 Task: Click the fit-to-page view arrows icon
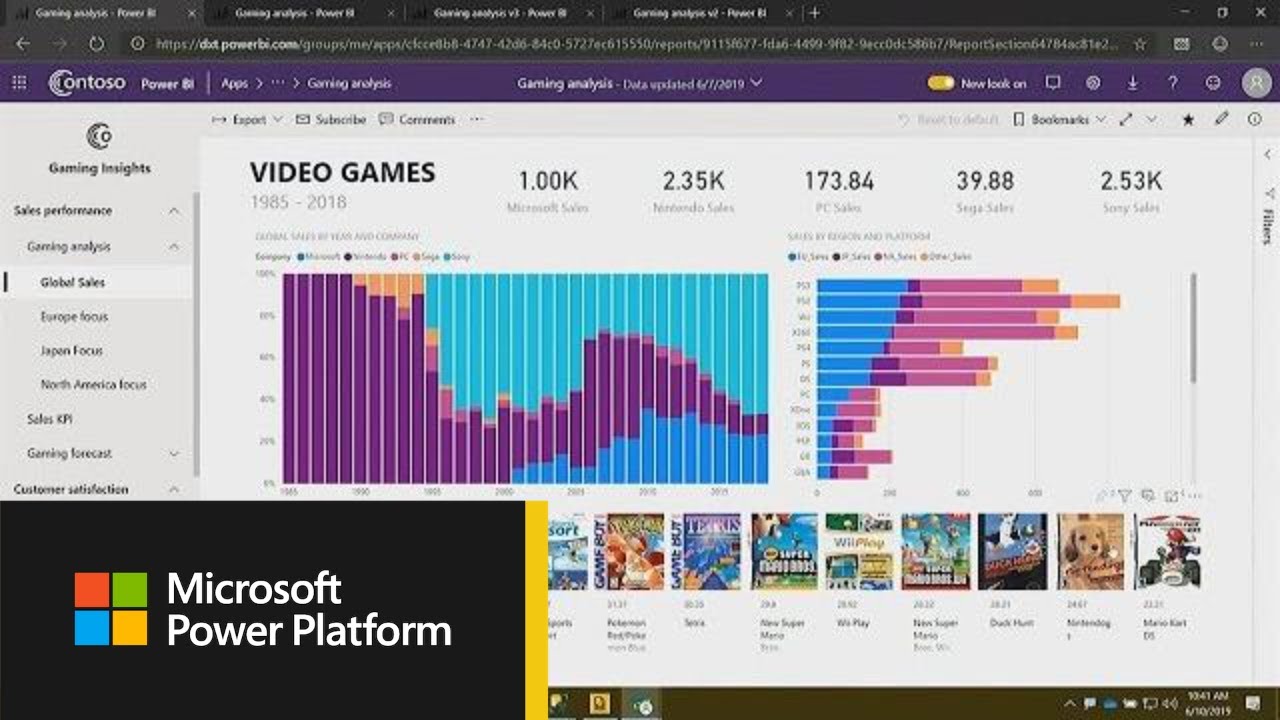[x=1126, y=119]
